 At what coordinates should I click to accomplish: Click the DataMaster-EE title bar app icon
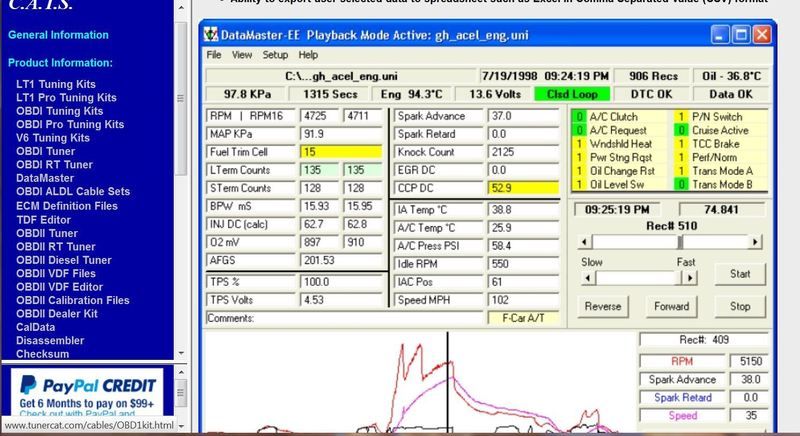211,35
